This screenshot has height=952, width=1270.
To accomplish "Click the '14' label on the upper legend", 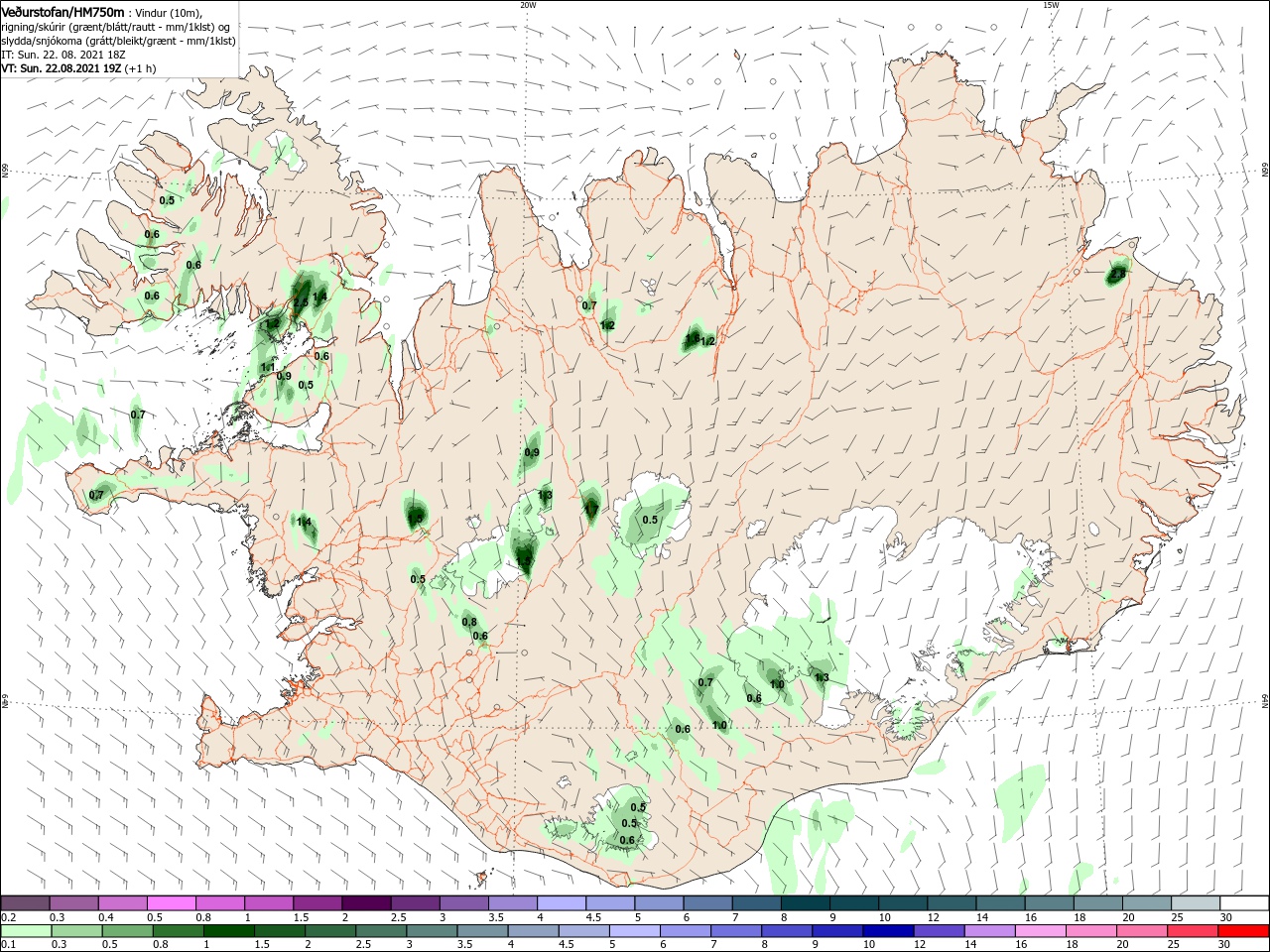I will click(981, 917).
